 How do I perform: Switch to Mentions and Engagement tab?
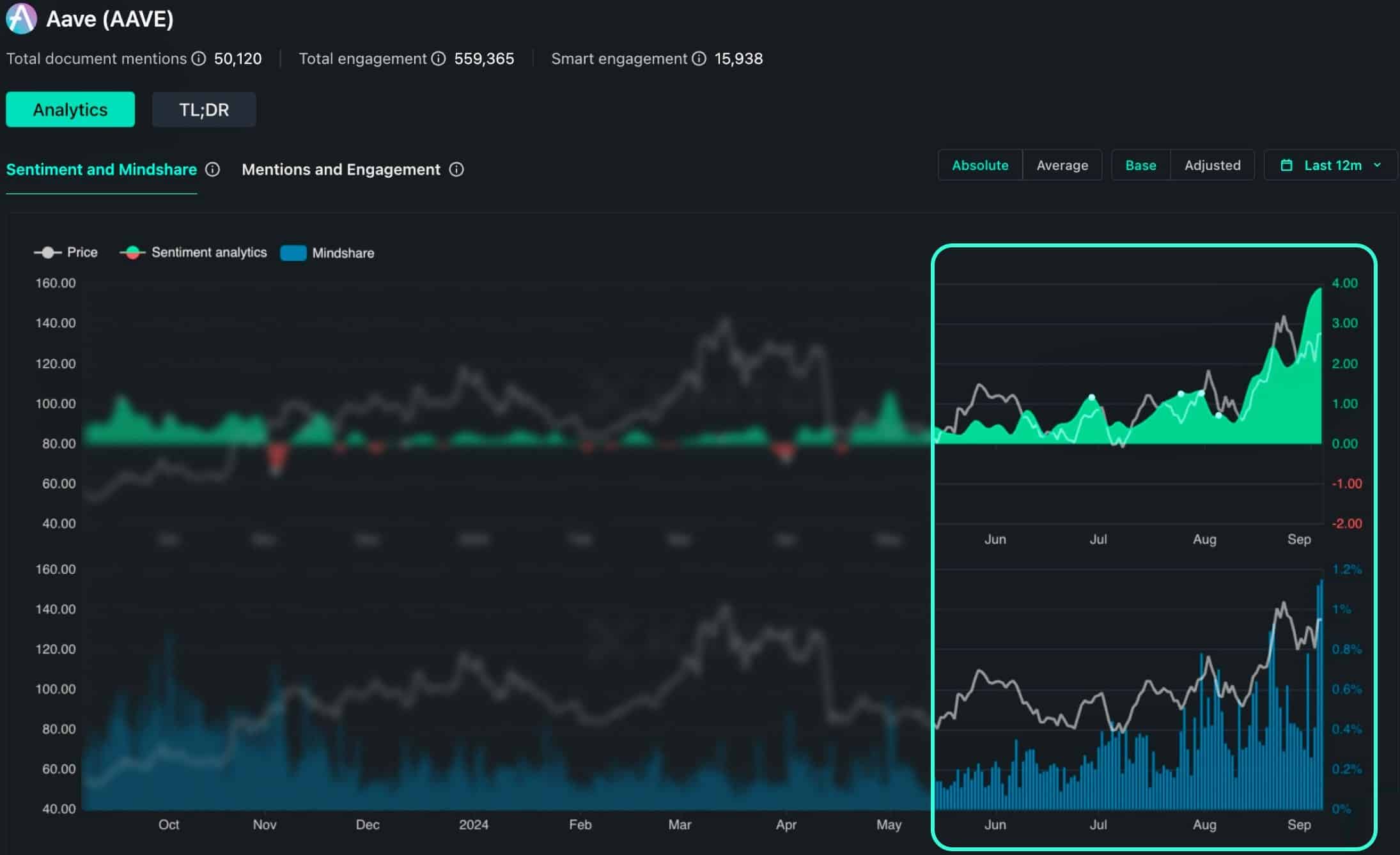341,169
